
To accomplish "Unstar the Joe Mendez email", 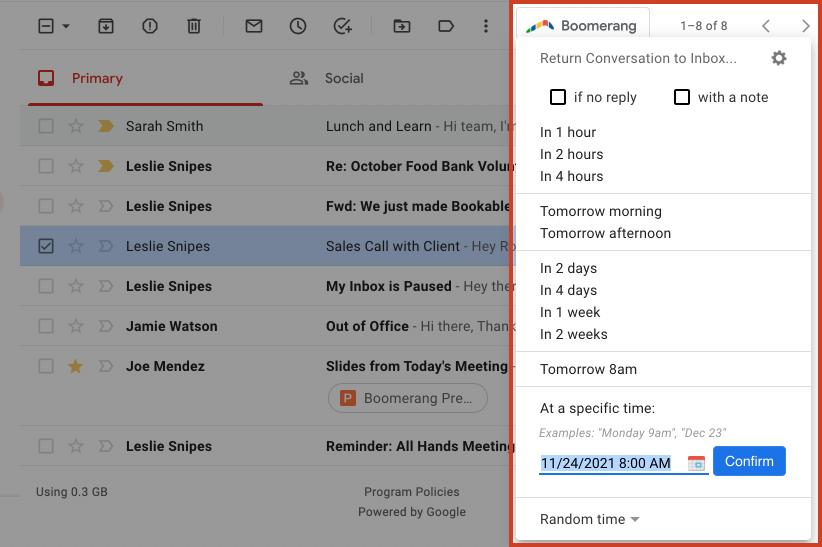I will point(76,366).
